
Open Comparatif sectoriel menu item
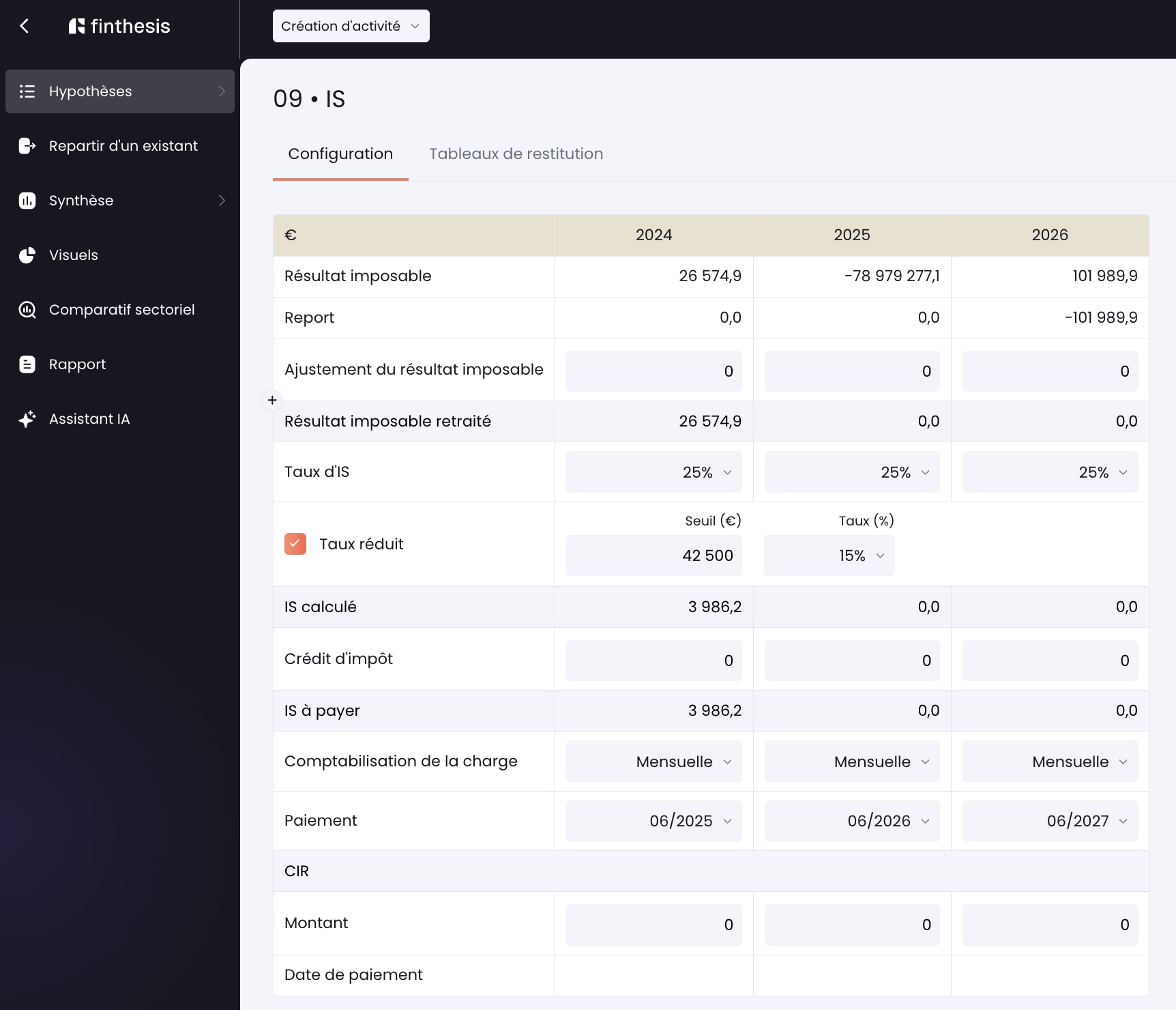120,310
